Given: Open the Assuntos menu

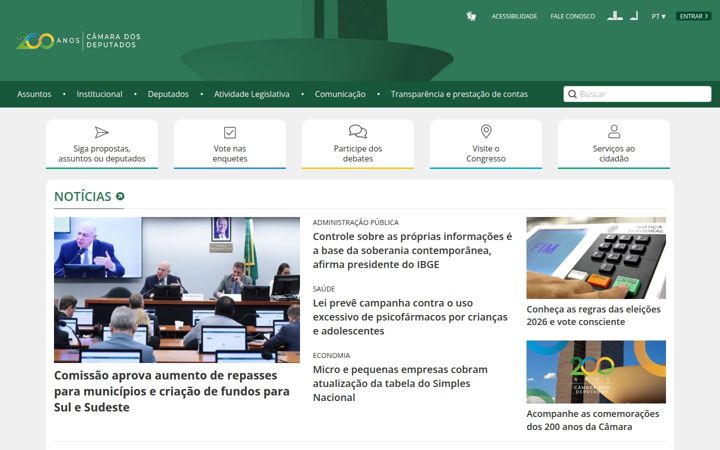Looking at the screenshot, I should coord(34,94).
